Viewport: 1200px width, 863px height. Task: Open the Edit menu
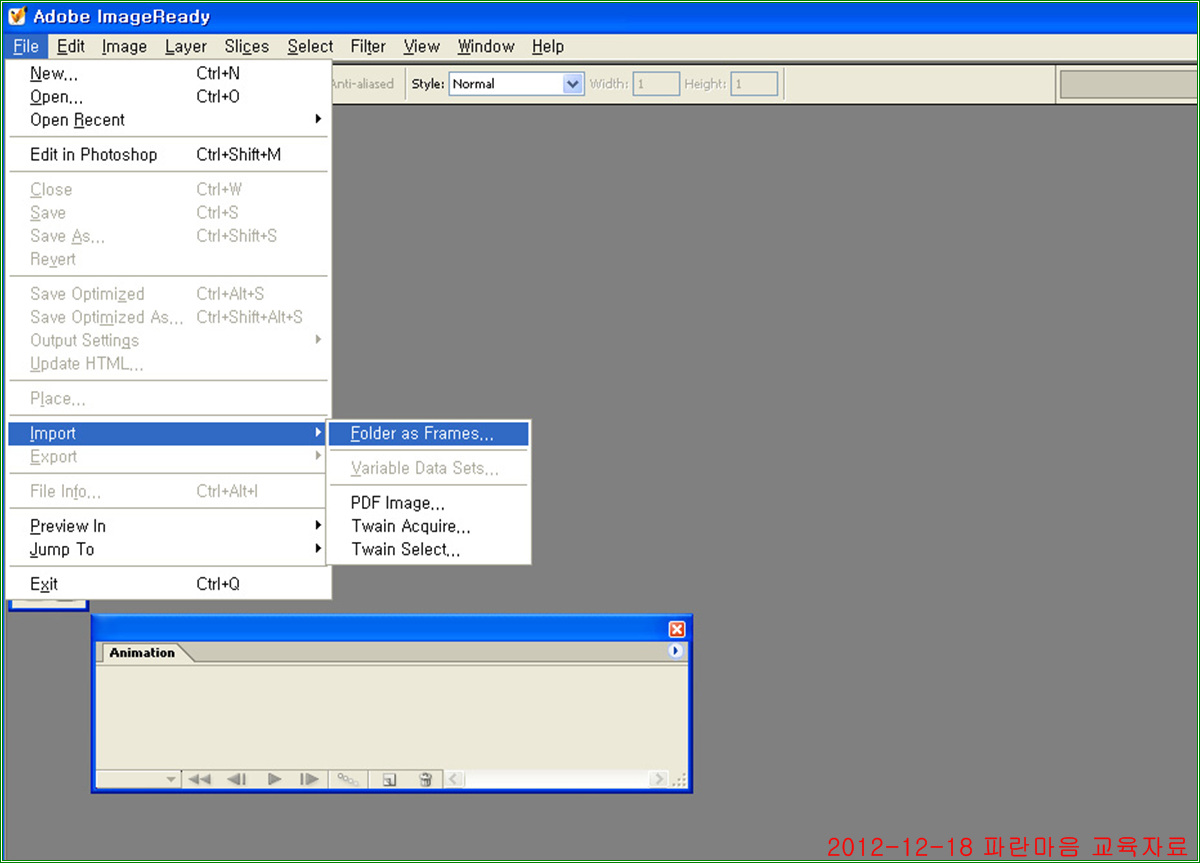[71, 46]
